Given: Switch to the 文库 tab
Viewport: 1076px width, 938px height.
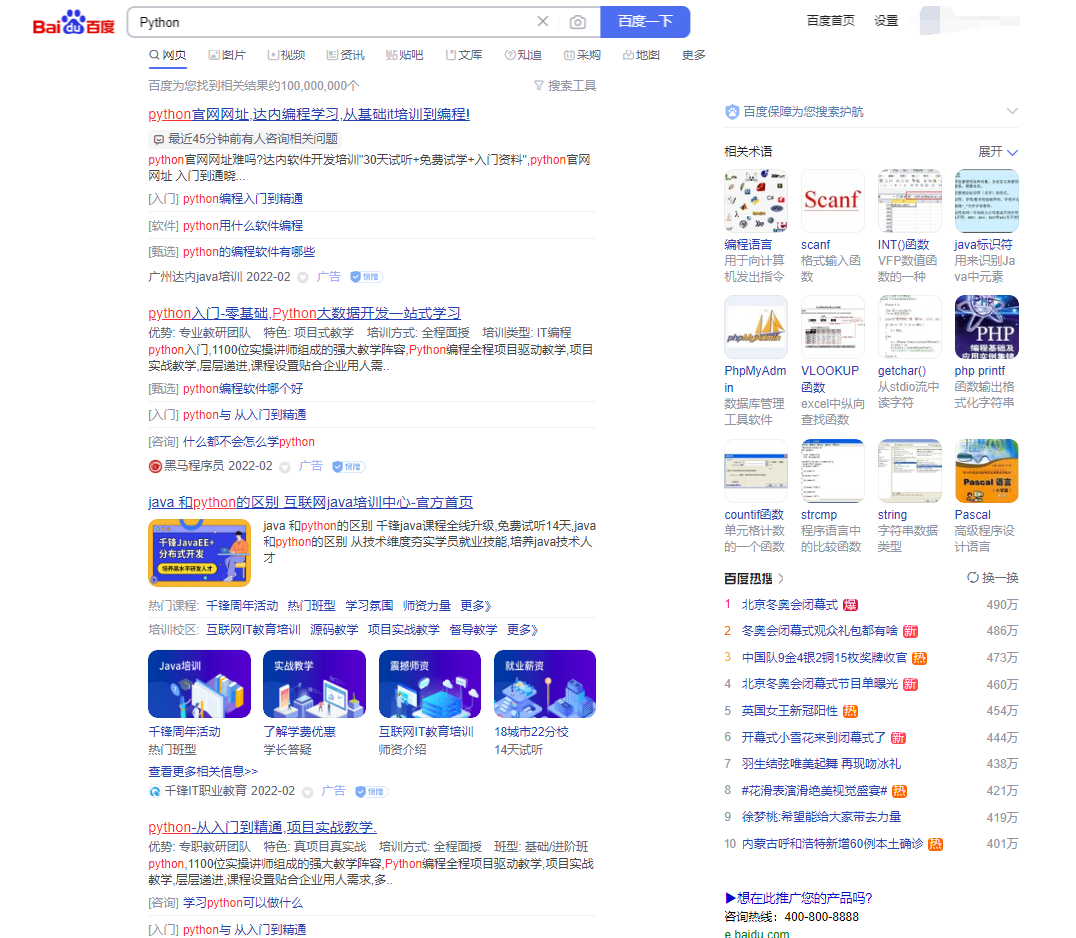Looking at the screenshot, I should point(463,55).
